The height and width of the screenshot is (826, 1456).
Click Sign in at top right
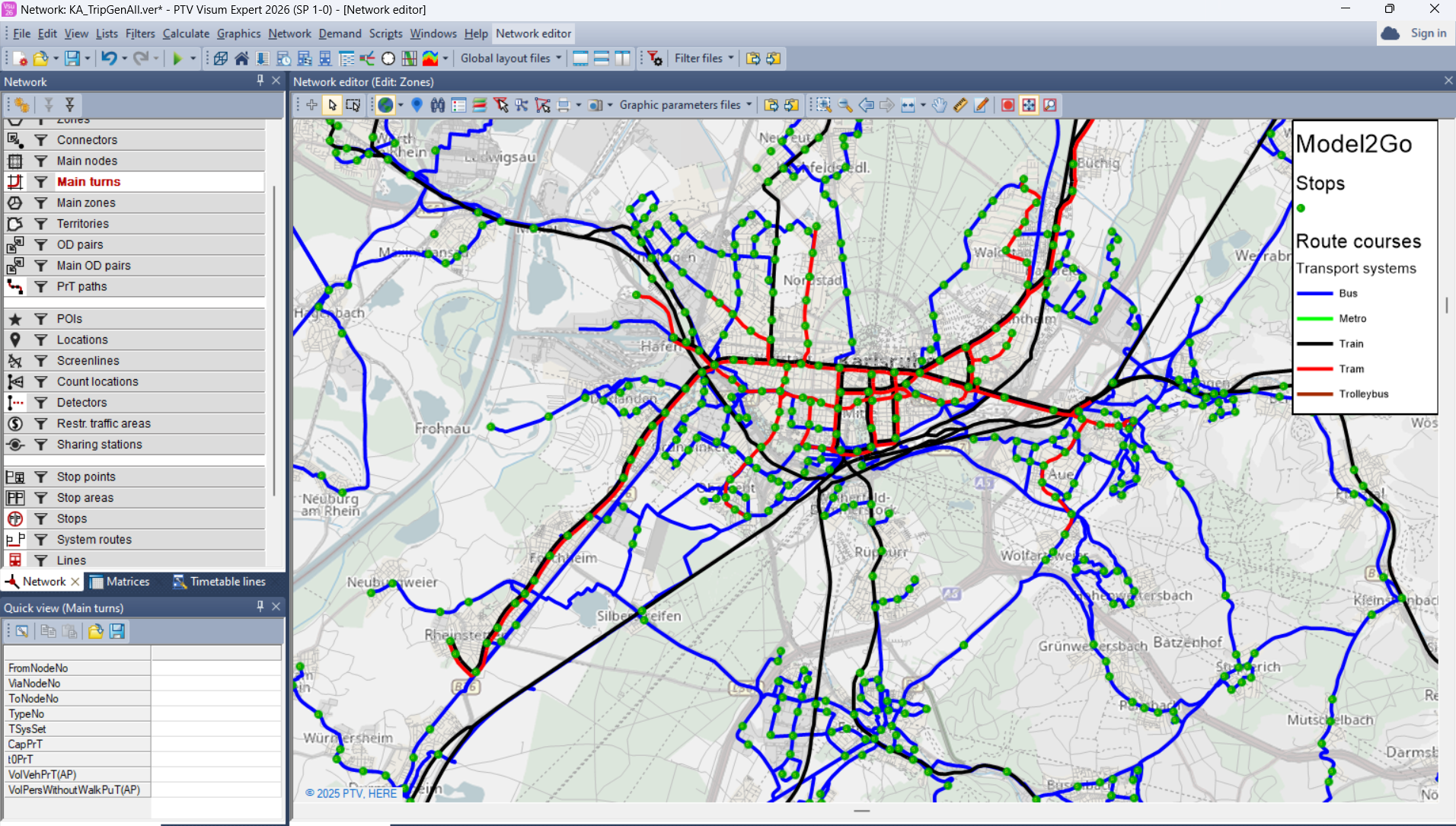point(1428,33)
